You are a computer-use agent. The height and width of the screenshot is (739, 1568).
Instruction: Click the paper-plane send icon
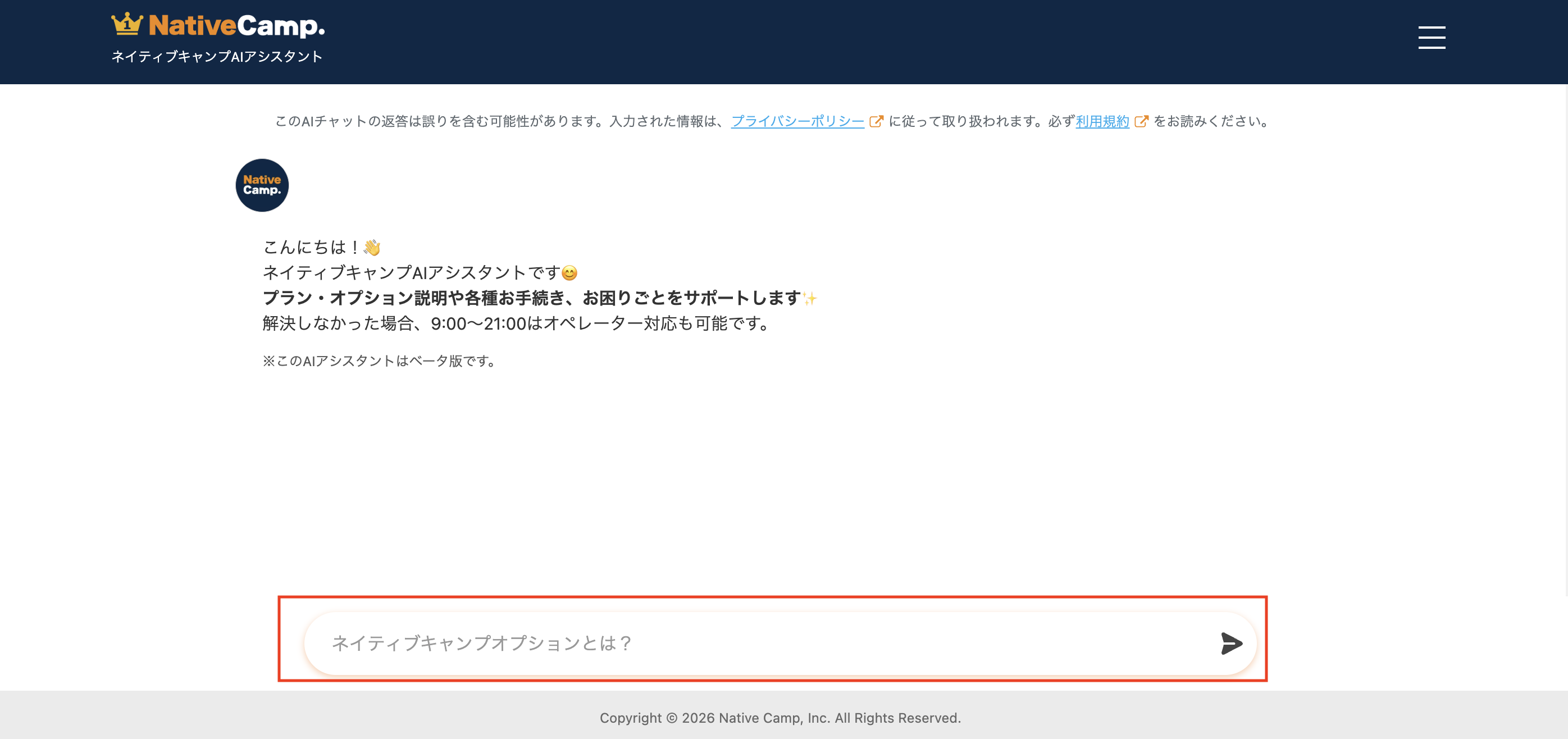1231,644
